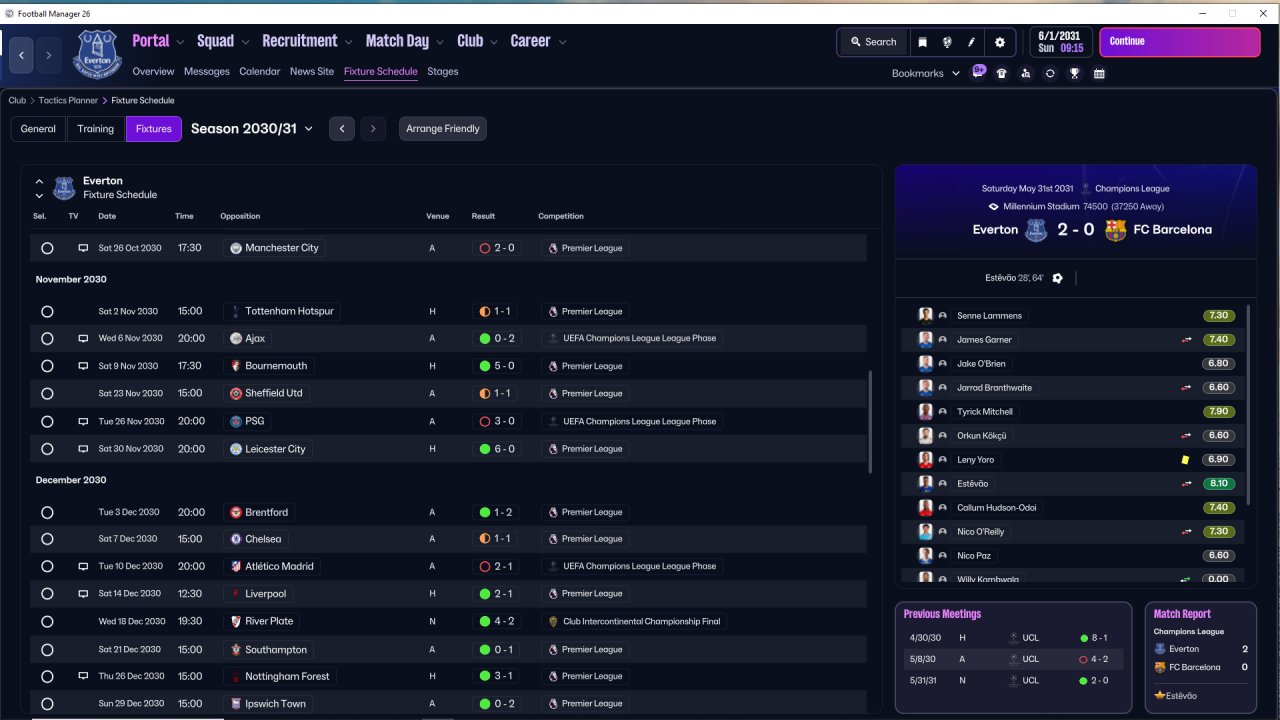Viewport: 1280px width, 720px height.
Task: Open the News Site tab
Action: tap(312, 72)
